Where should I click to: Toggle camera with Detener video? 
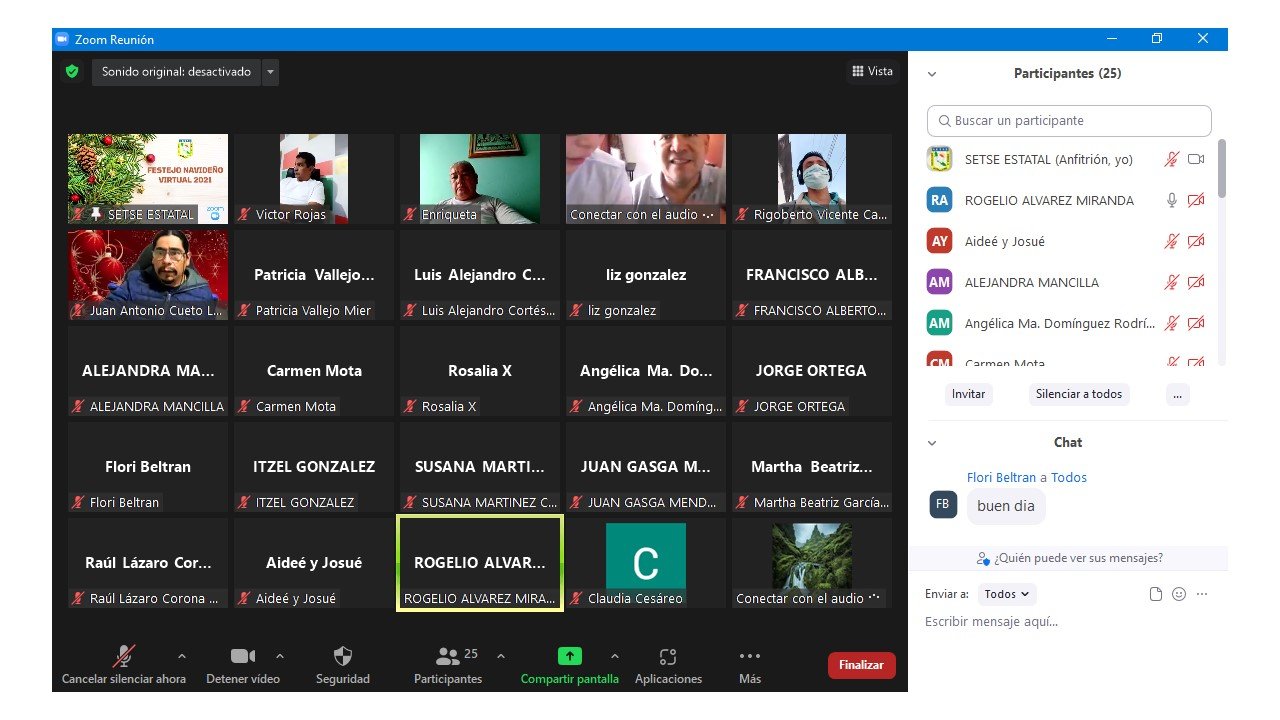pos(242,657)
